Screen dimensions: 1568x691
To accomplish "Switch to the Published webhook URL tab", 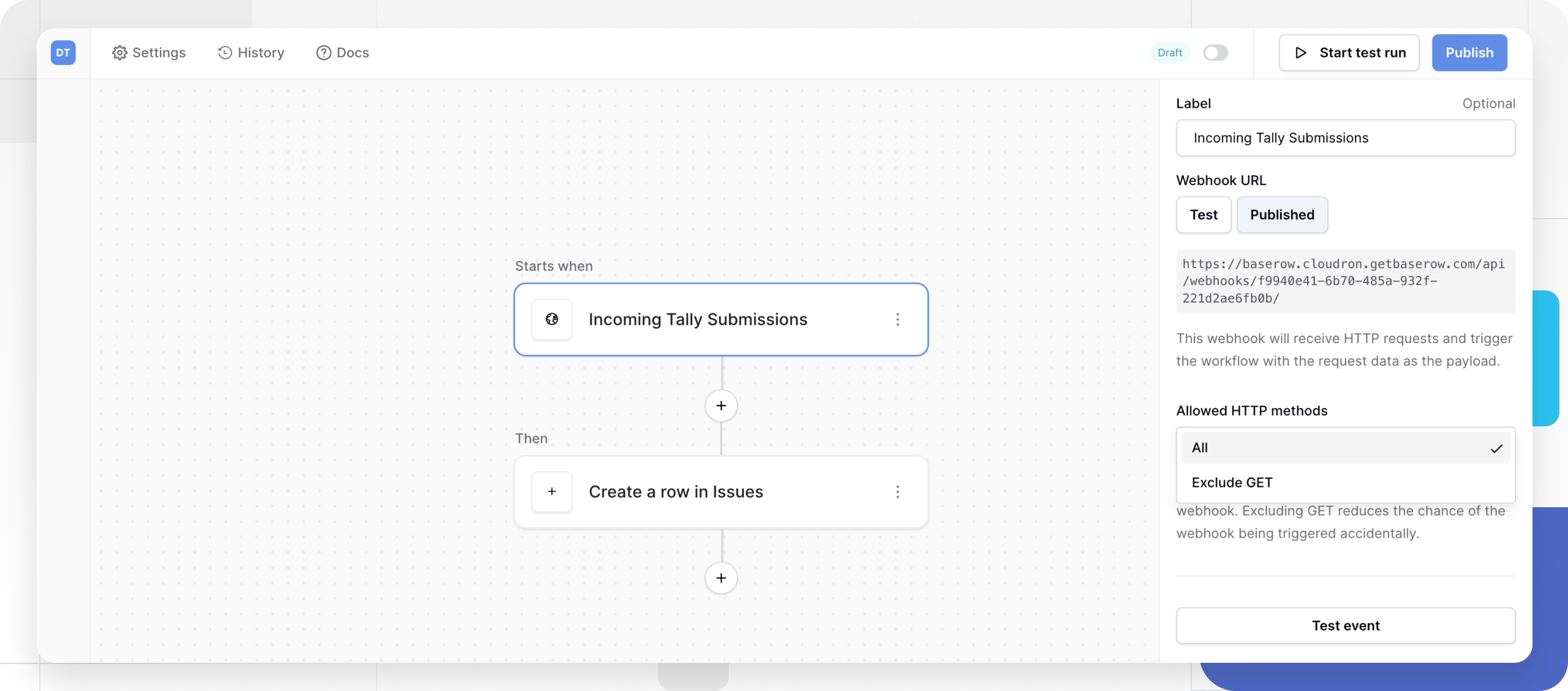I will tap(1282, 215).
